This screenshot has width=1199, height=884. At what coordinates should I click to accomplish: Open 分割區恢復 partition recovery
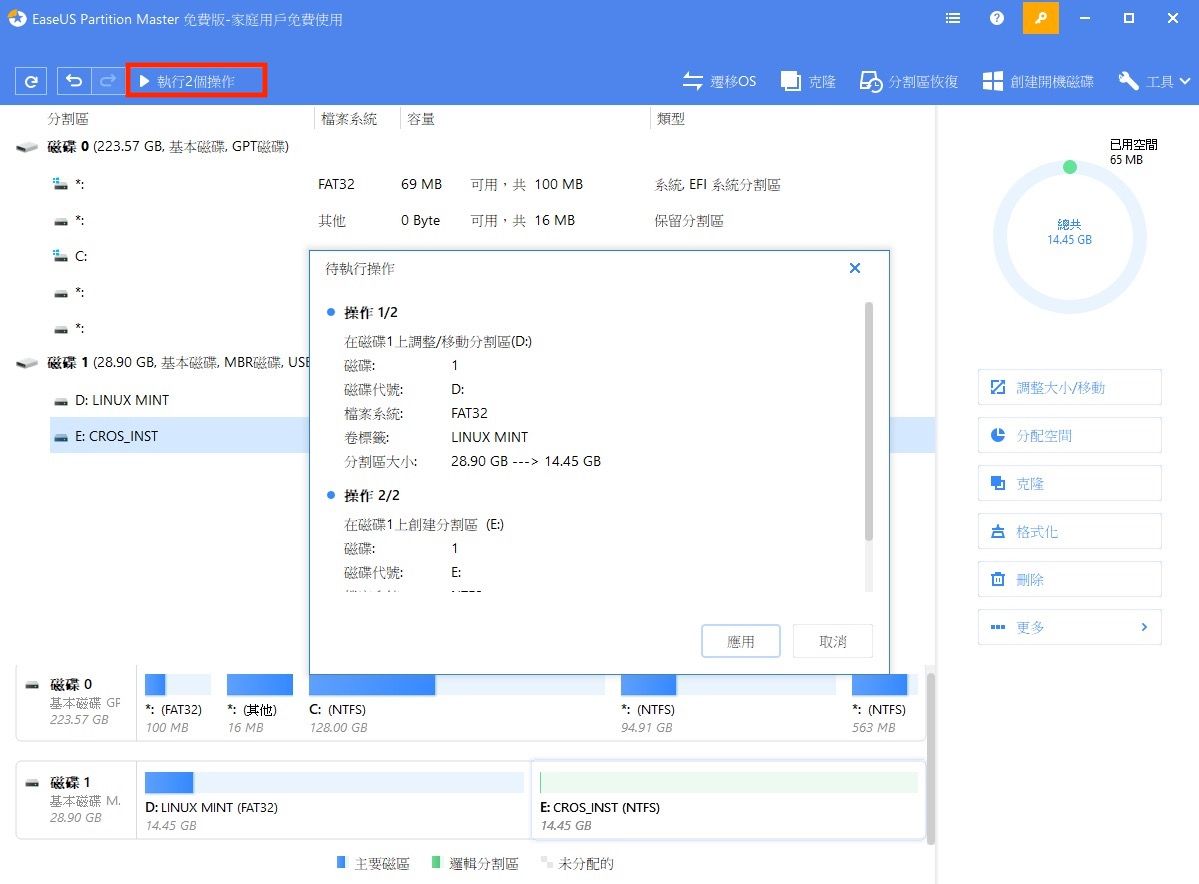[x=909, y=81]
